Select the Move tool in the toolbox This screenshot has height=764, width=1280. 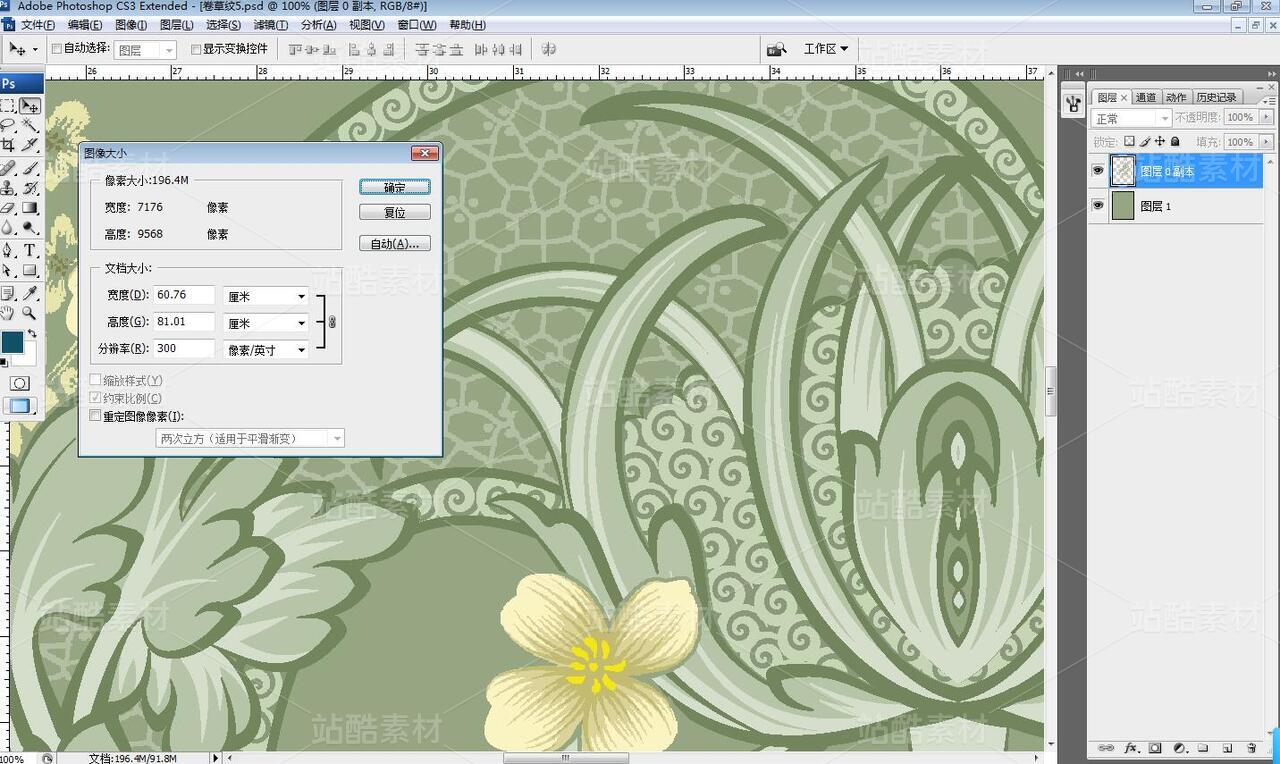pyautogui.click(x=30, y=105)
